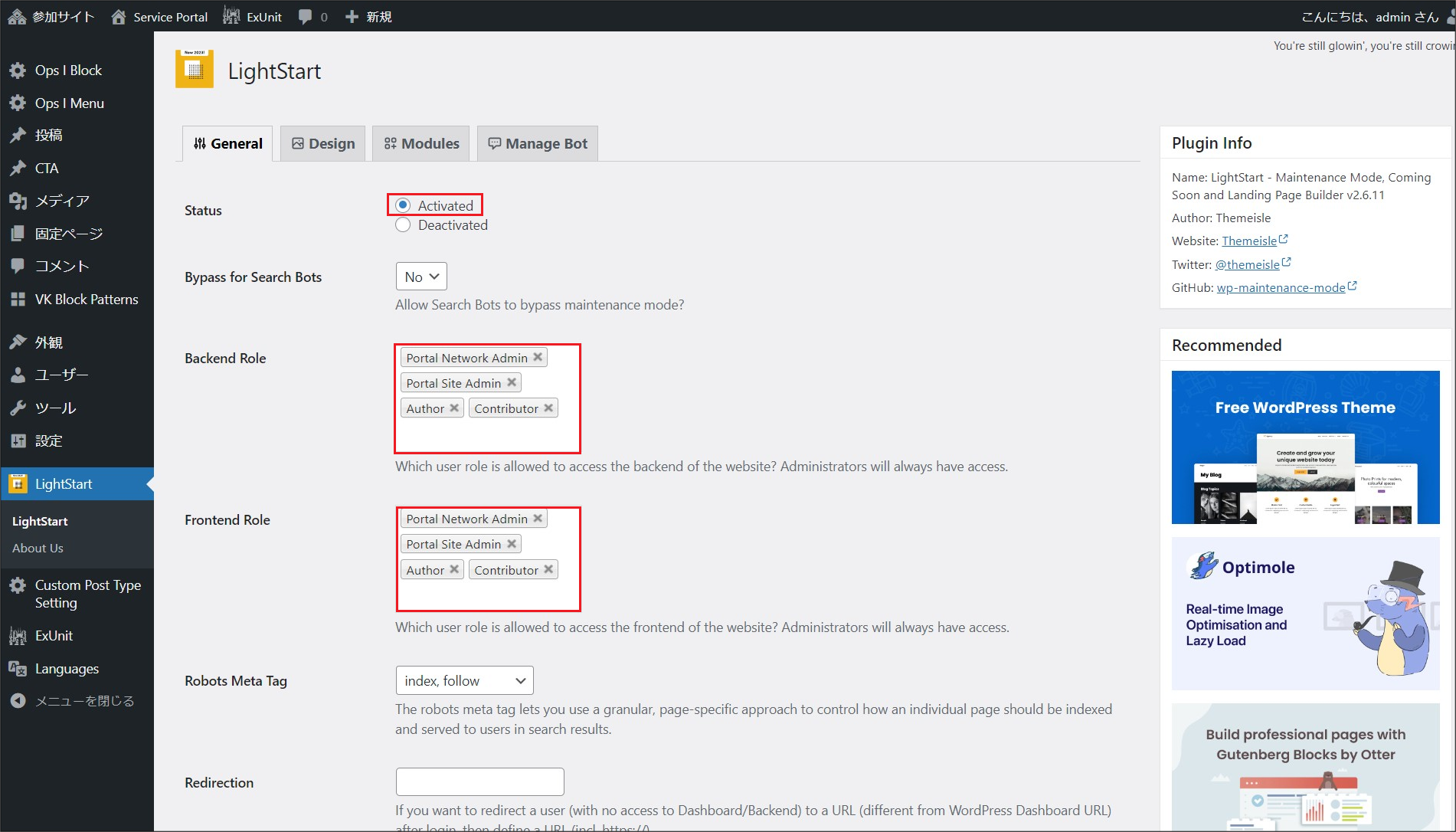Open the Free WordPress Theme banner
Image resolution: width=1456 pixels, height=832 pixels.
pyautogui.click(x=1305, y=447)
